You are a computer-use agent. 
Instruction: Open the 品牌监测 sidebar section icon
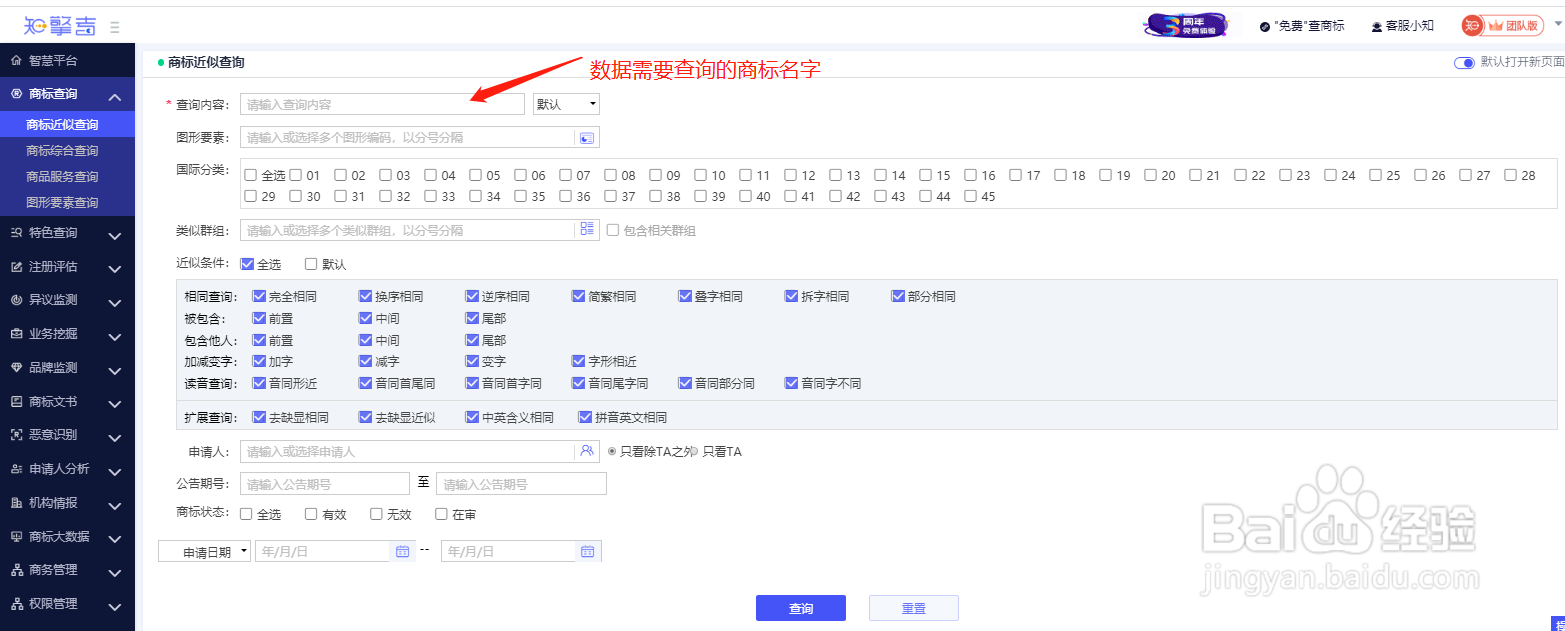pos(14,369)
